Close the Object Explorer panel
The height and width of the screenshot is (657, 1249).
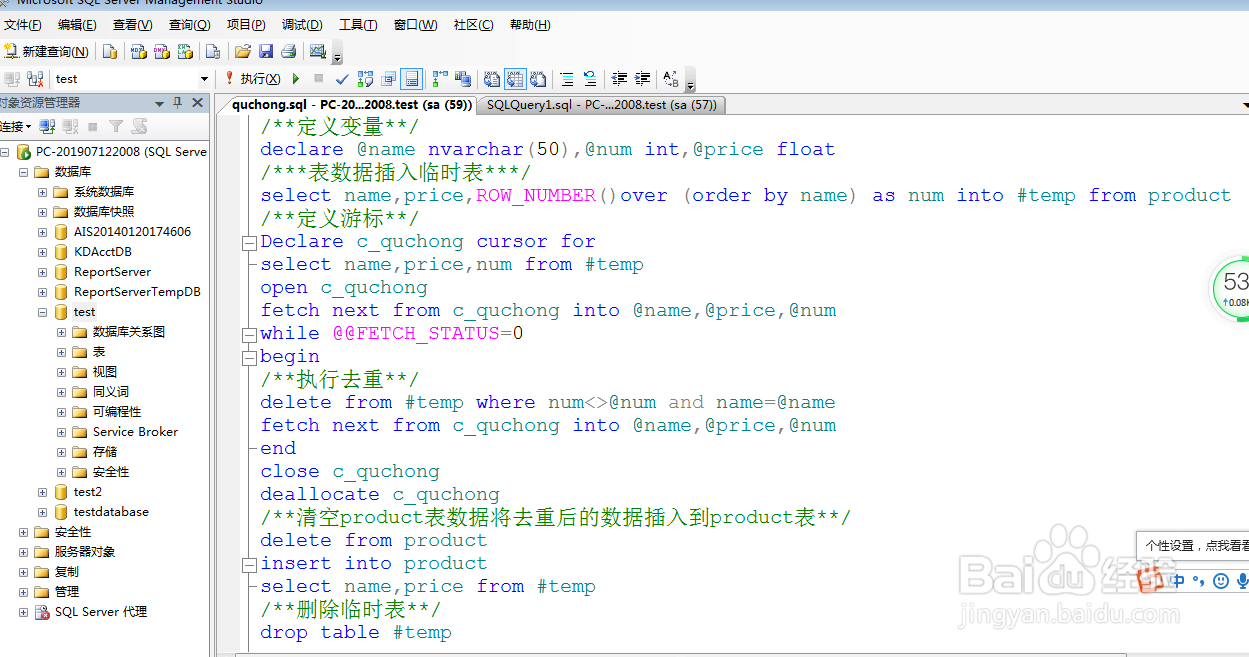(x=197, y=103)
